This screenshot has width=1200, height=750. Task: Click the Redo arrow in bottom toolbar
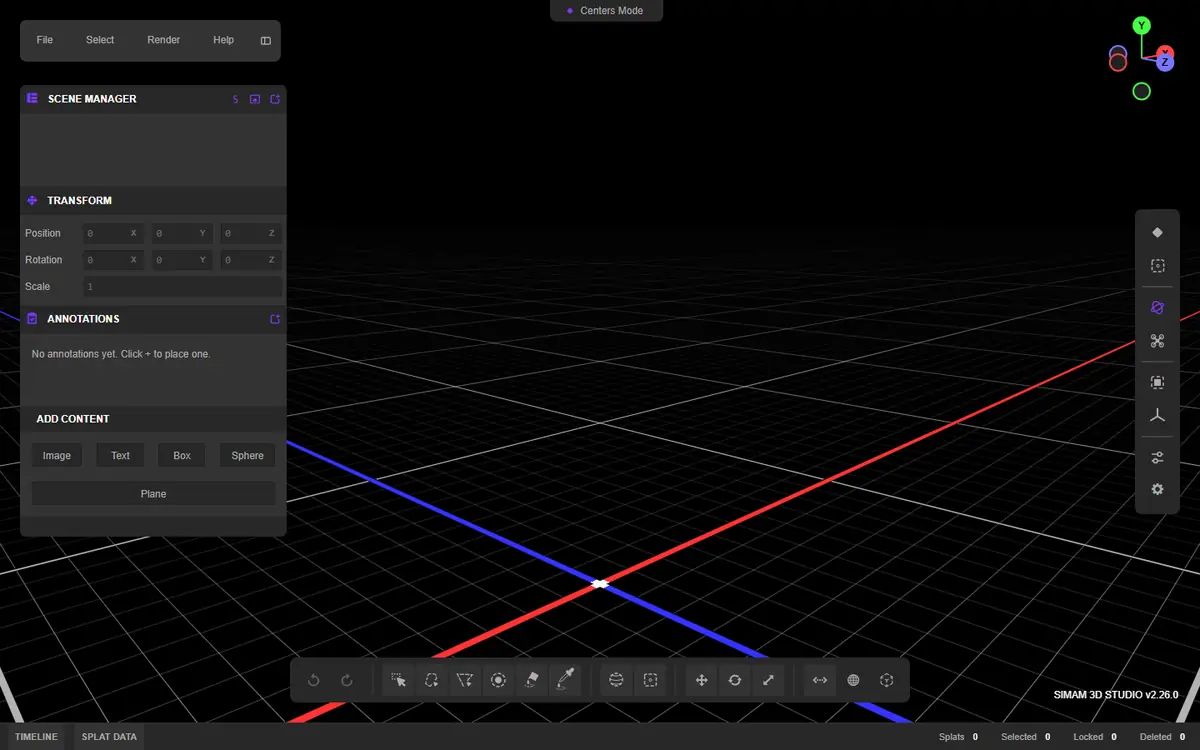click(347, 680)
